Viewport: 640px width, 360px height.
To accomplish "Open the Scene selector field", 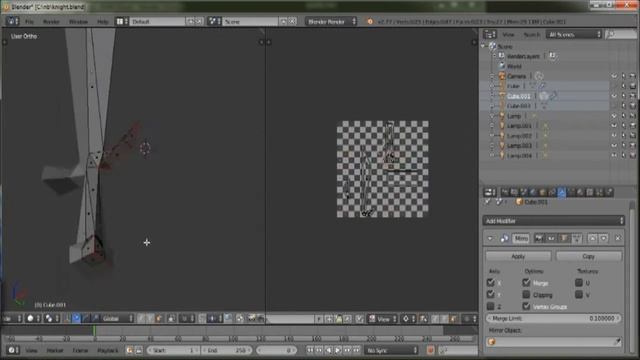I will point(250,21).
